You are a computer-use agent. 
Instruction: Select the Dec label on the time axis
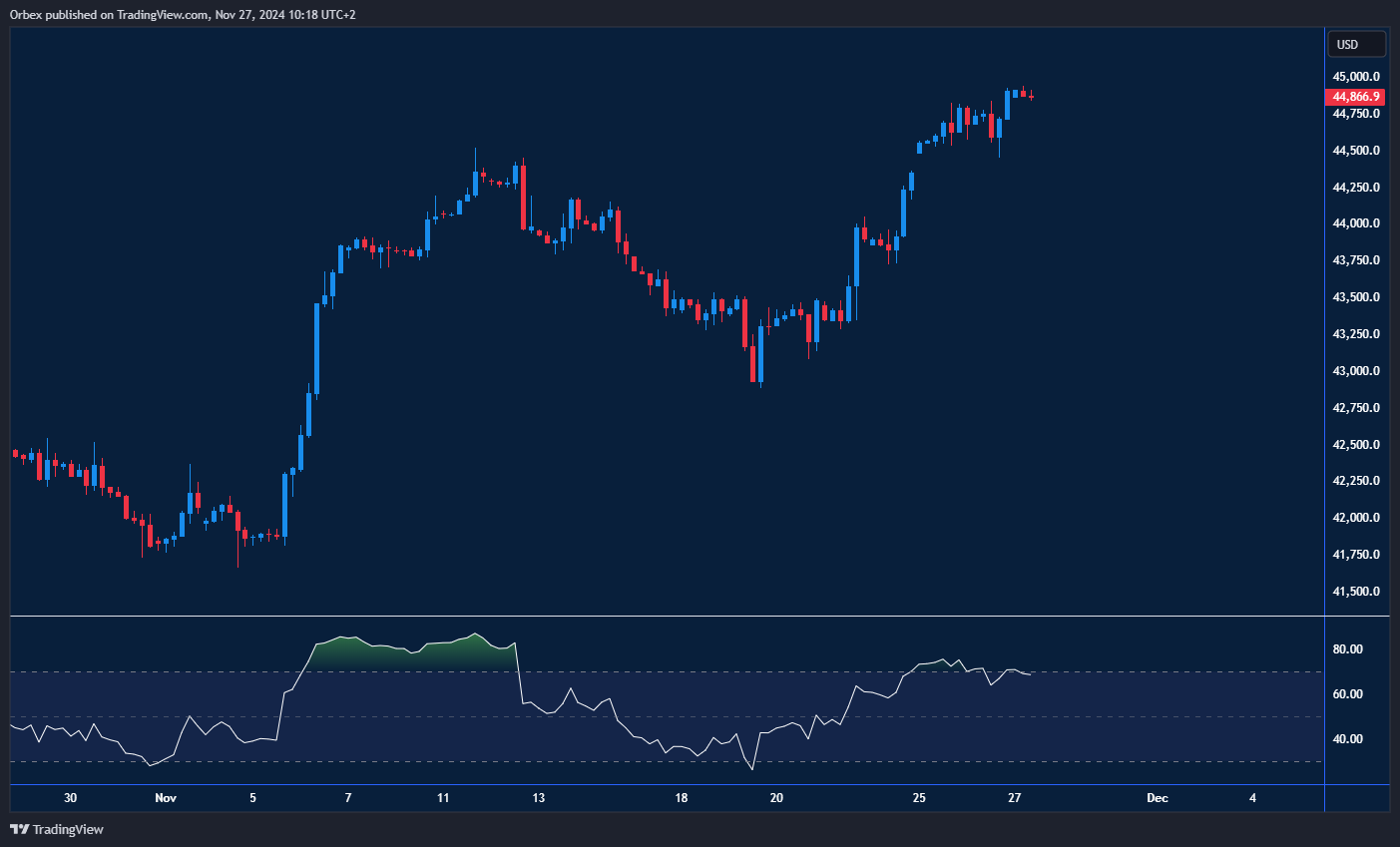coord(1157,798)
